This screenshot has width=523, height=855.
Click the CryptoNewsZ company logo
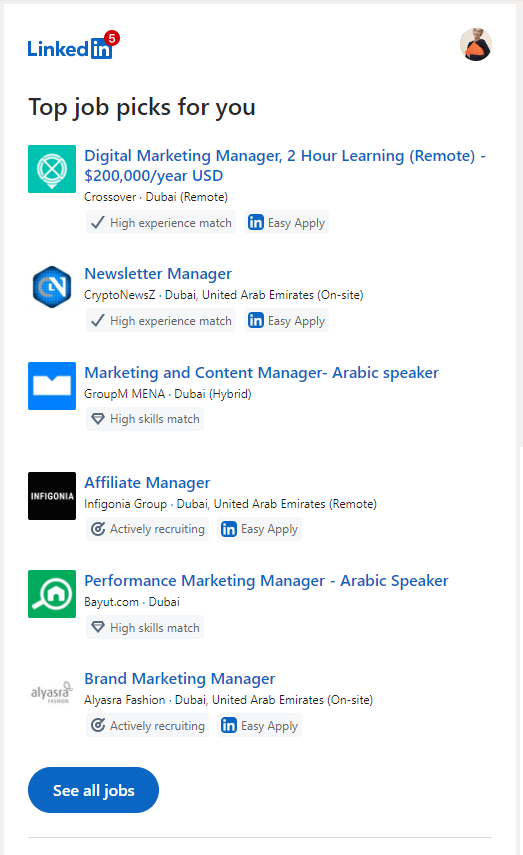coord(52,286)
